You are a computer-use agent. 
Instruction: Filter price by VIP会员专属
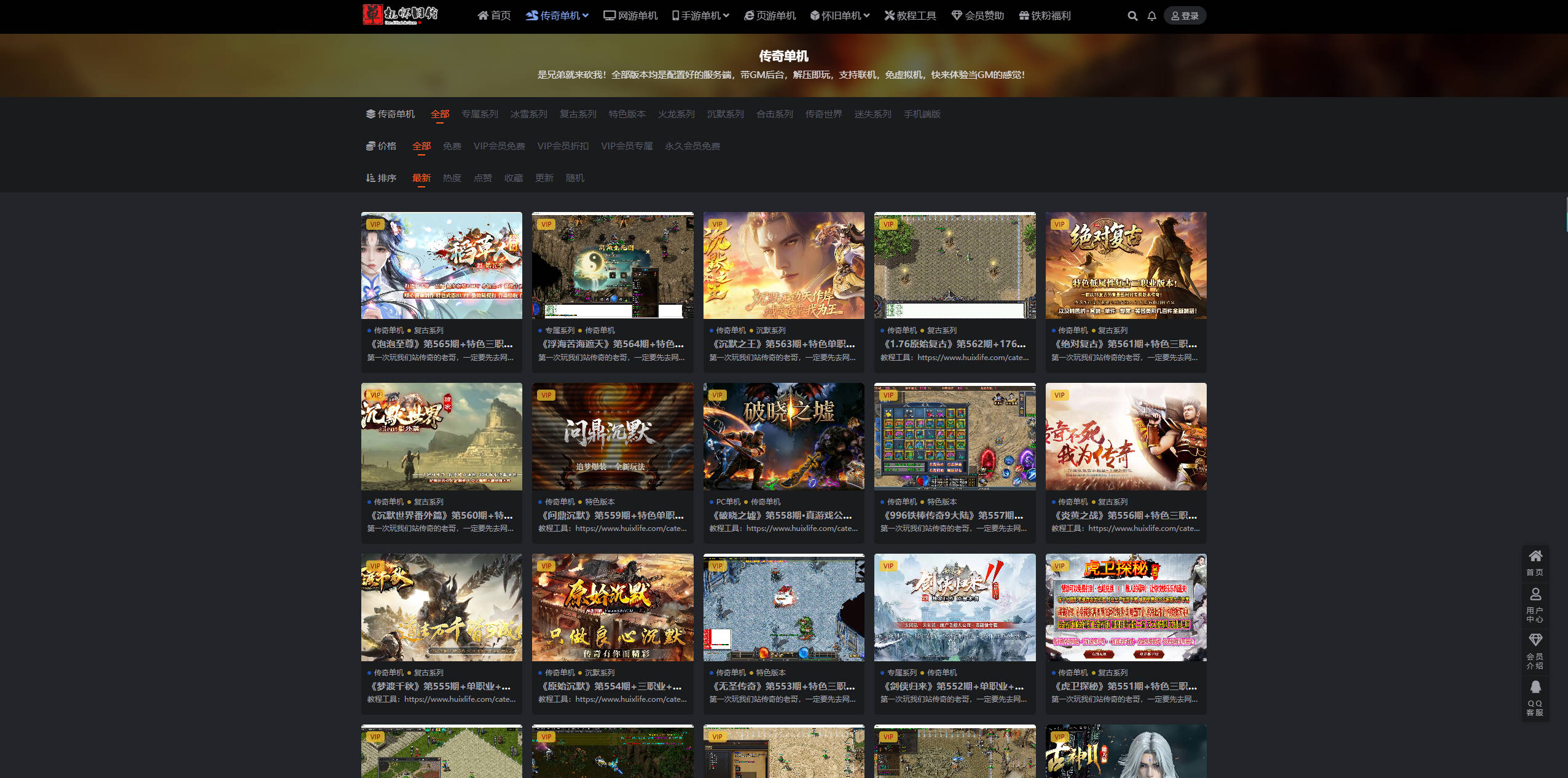pyautogui.click(x=627, y=146)
